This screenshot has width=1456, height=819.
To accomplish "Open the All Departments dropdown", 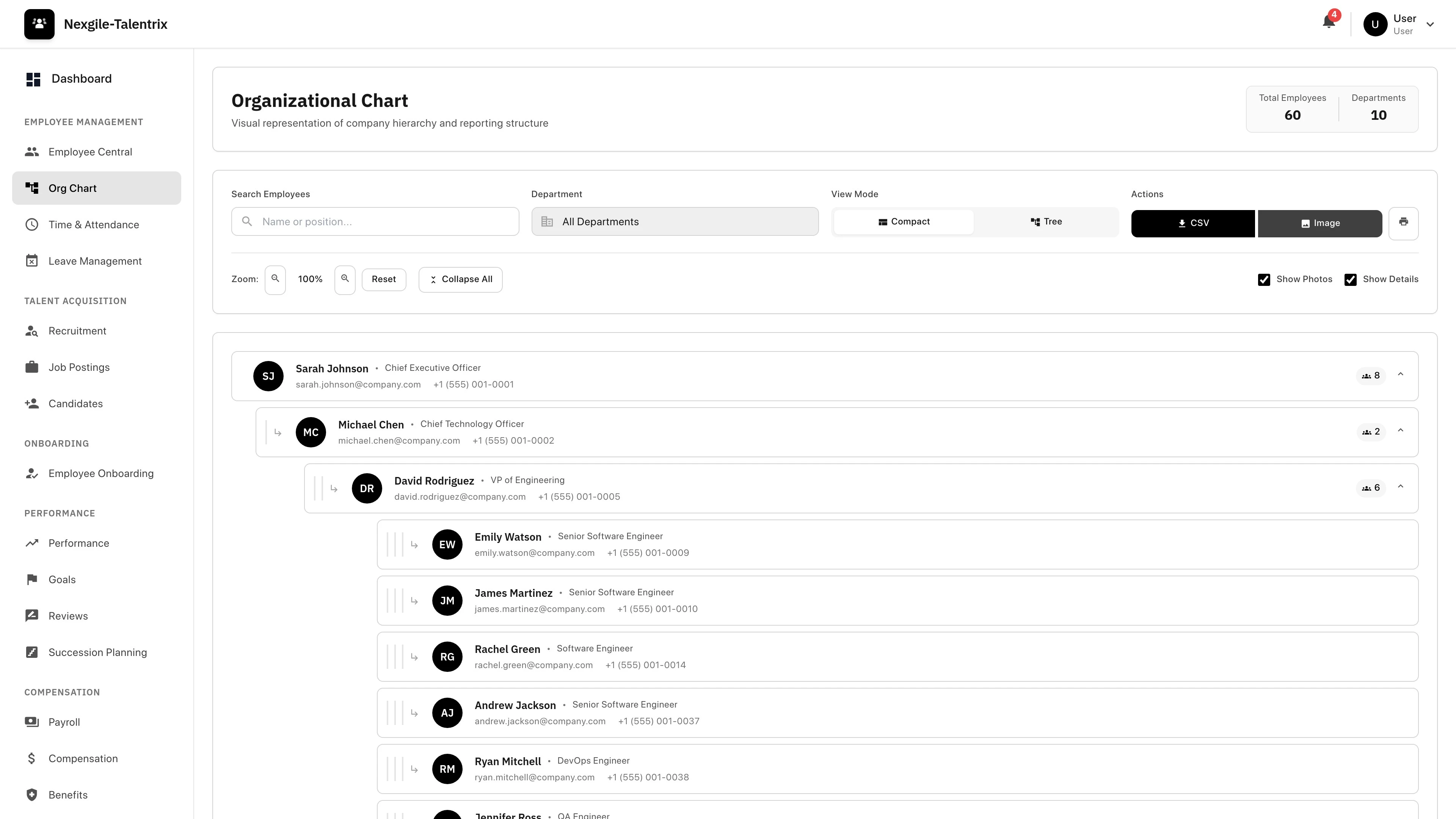I will coord(675,221).
